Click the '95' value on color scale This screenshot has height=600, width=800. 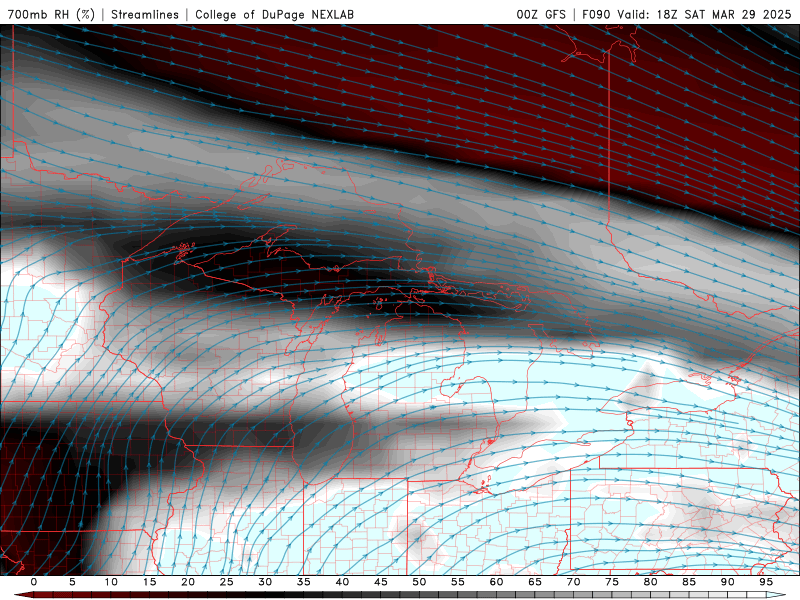click(x=766, y=582)
